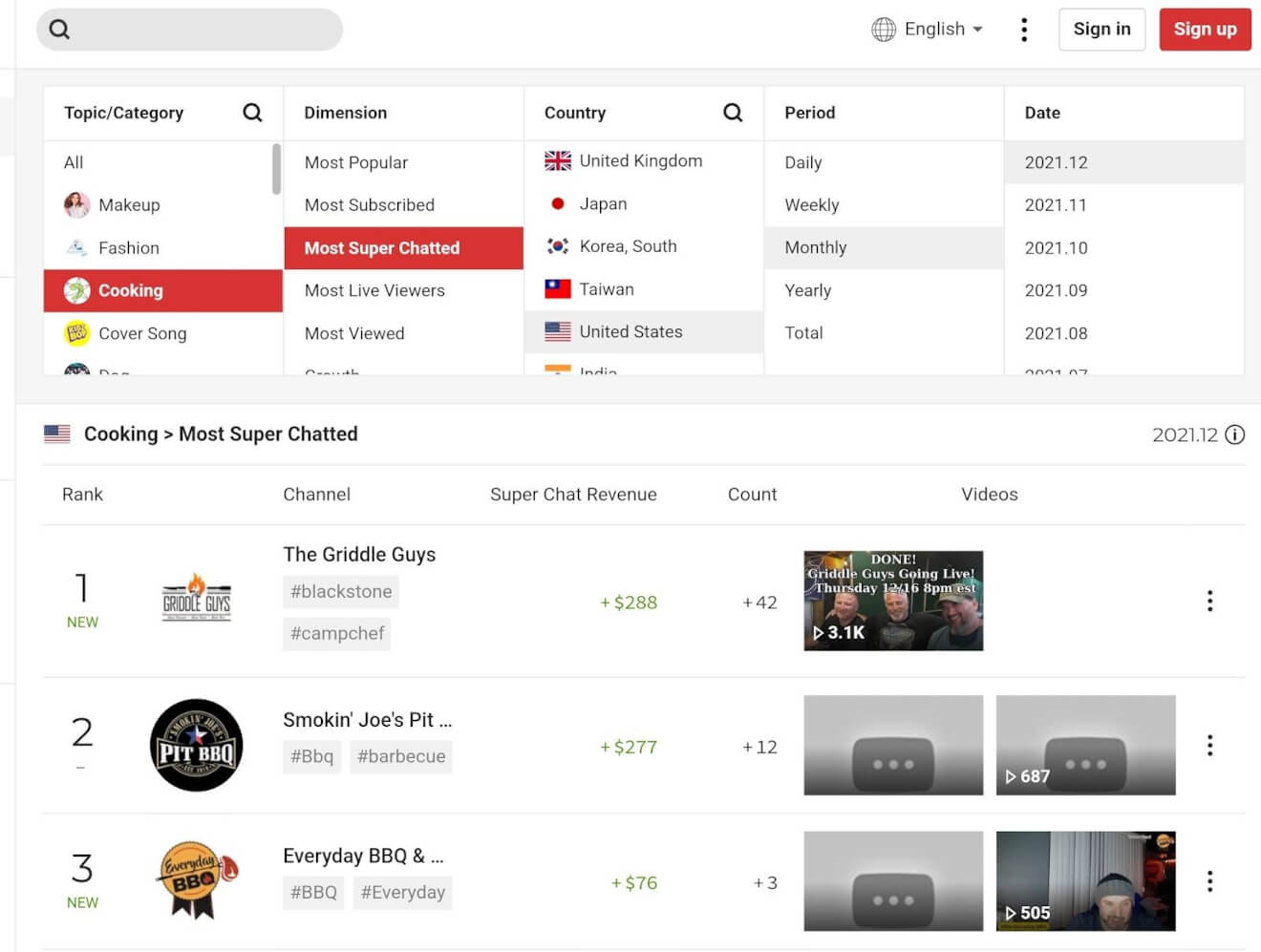Click the Topic/Category list scrollbar
Image resolution: width=1261 pixels, height=952 pixels.
pos(277,169)
